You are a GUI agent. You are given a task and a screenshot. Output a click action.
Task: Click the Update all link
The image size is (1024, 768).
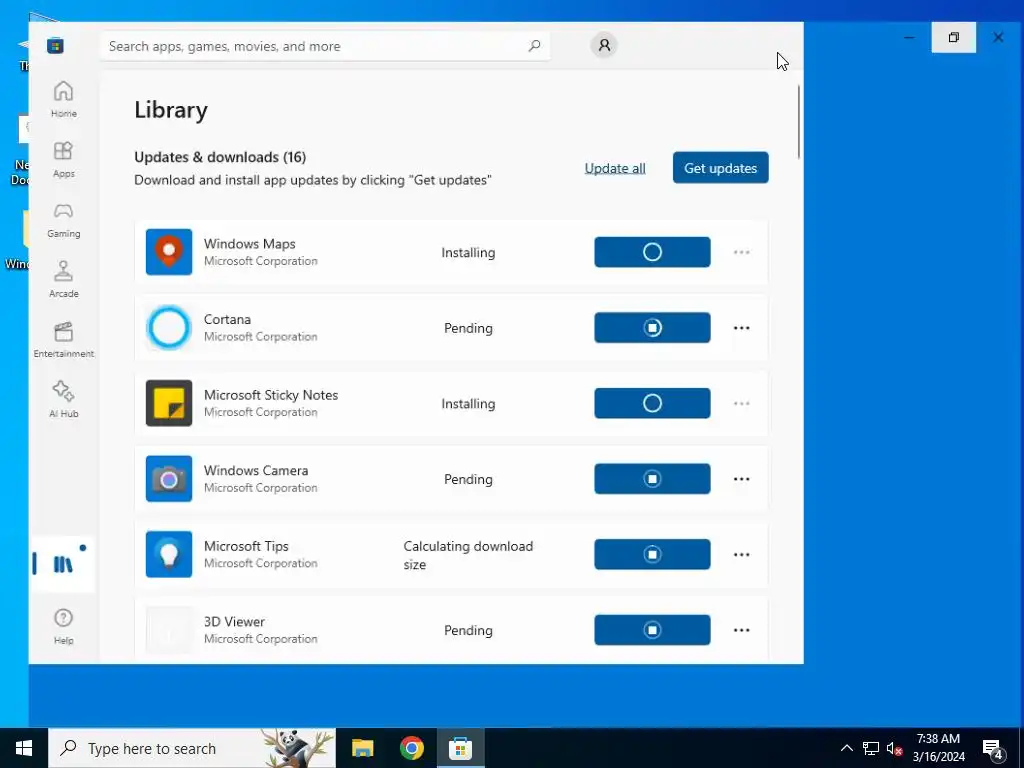point(615,168)
